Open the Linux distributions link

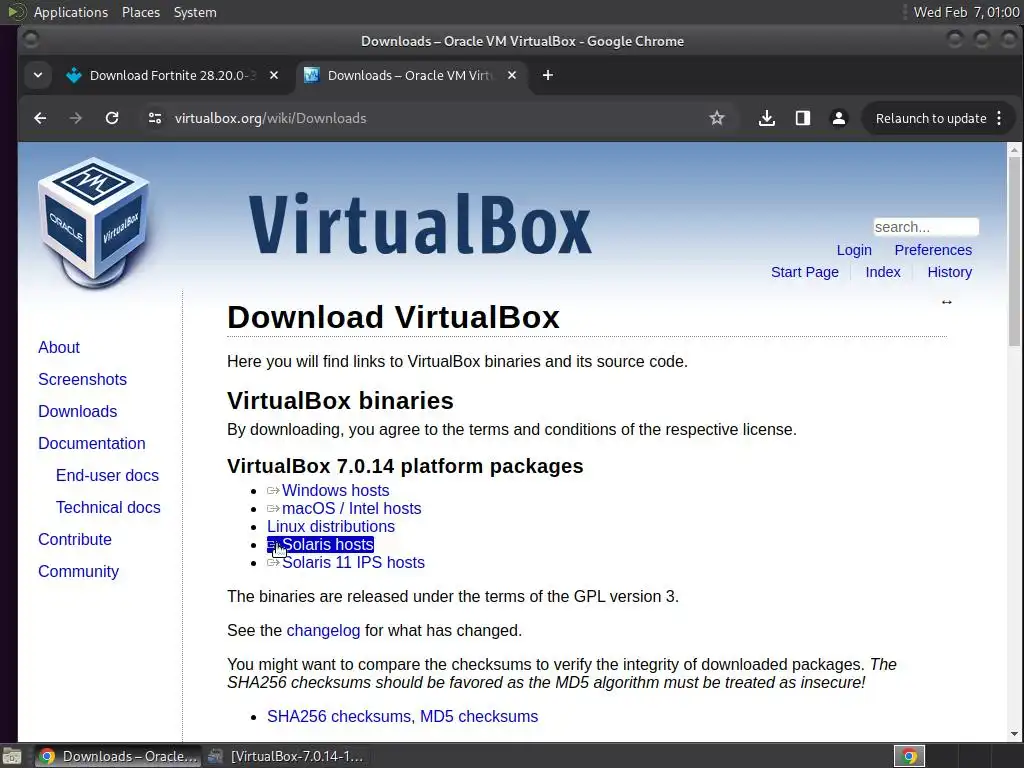pyautogui.click(x=330, y=526)
